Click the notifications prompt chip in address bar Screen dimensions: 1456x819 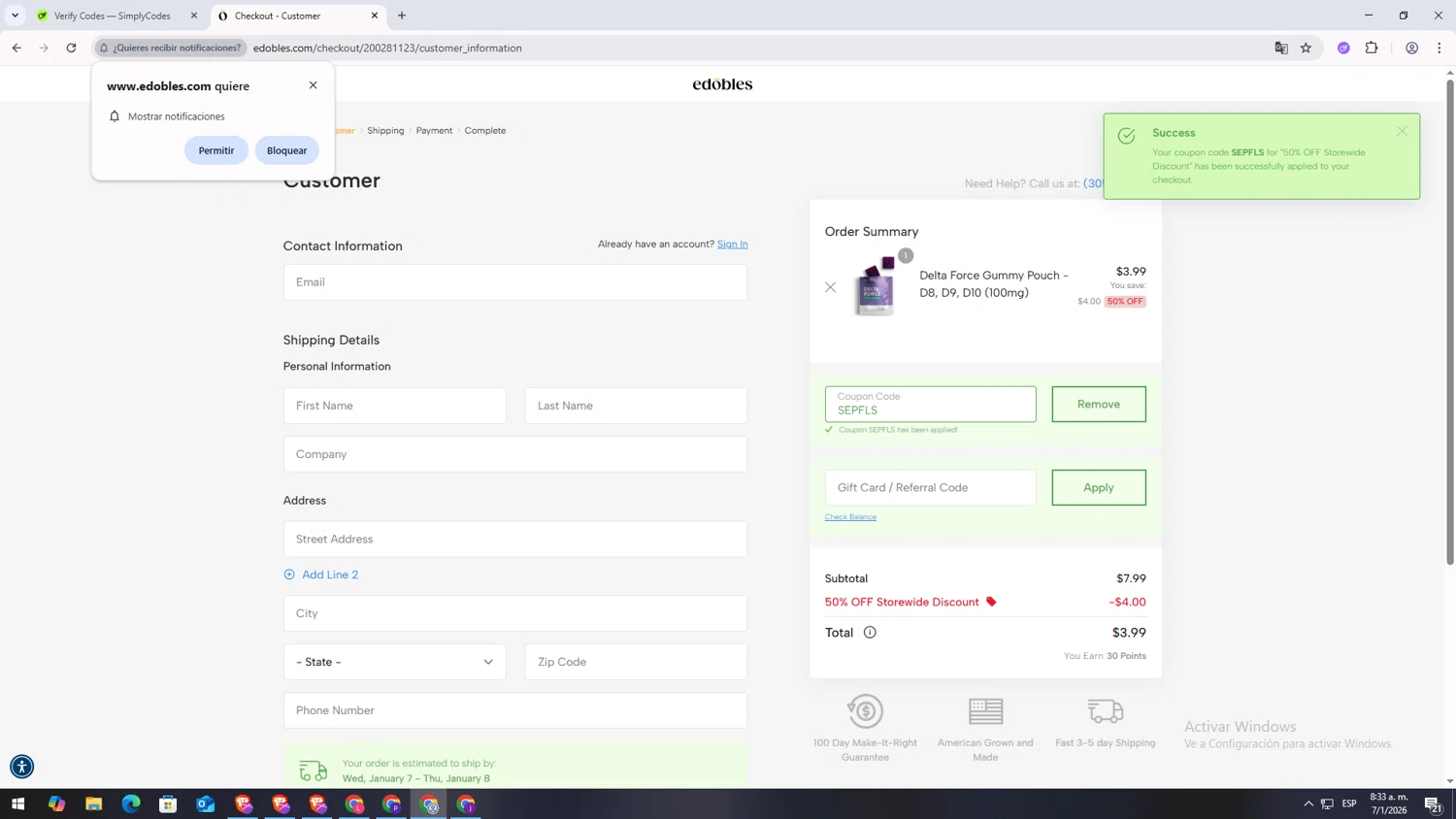(171, 48)
